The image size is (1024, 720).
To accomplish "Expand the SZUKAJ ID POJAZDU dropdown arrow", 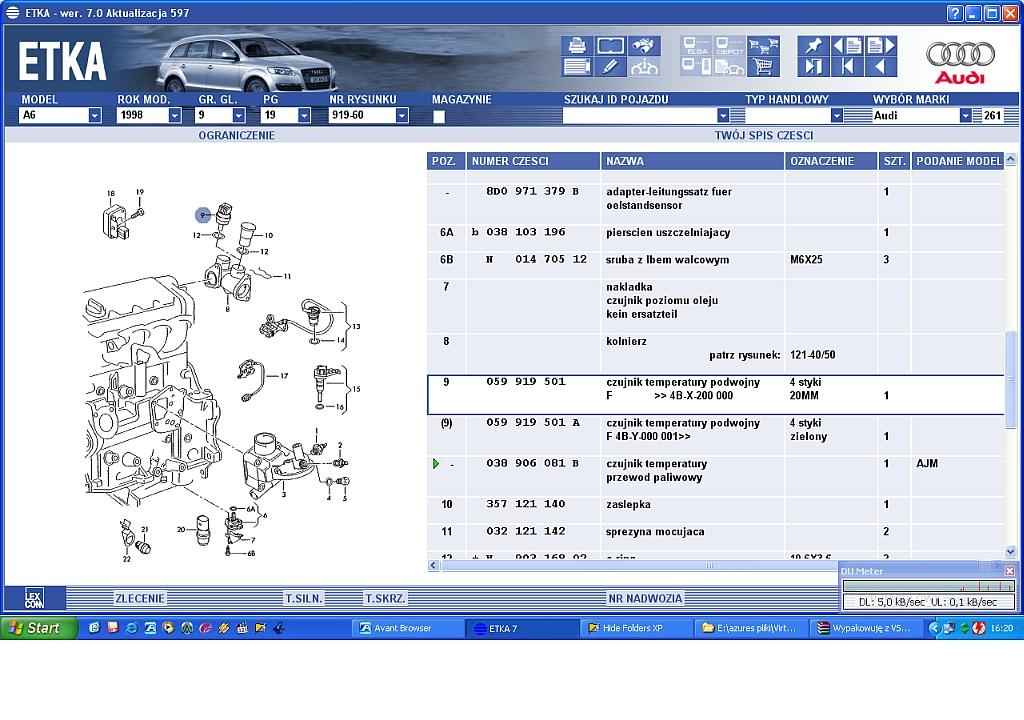I will (722, 116).
